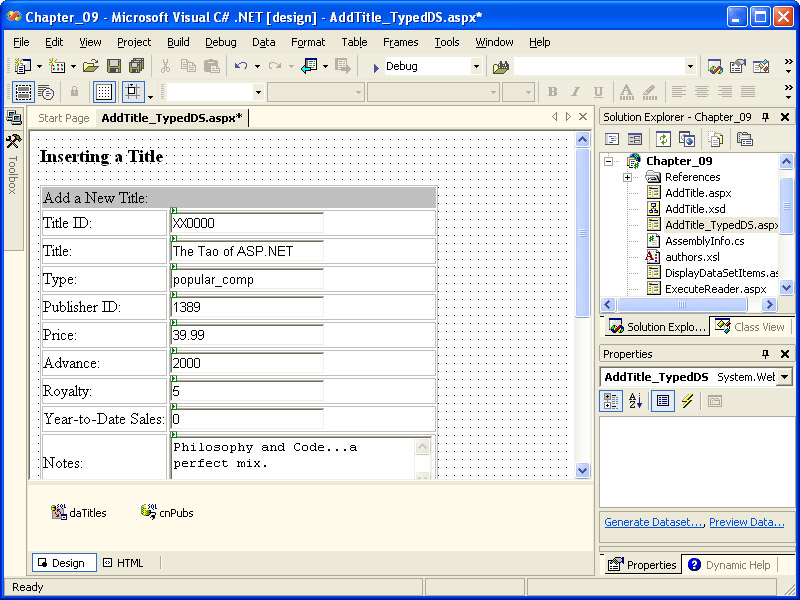Click the Open File folder icon

[x=90, y=66]
